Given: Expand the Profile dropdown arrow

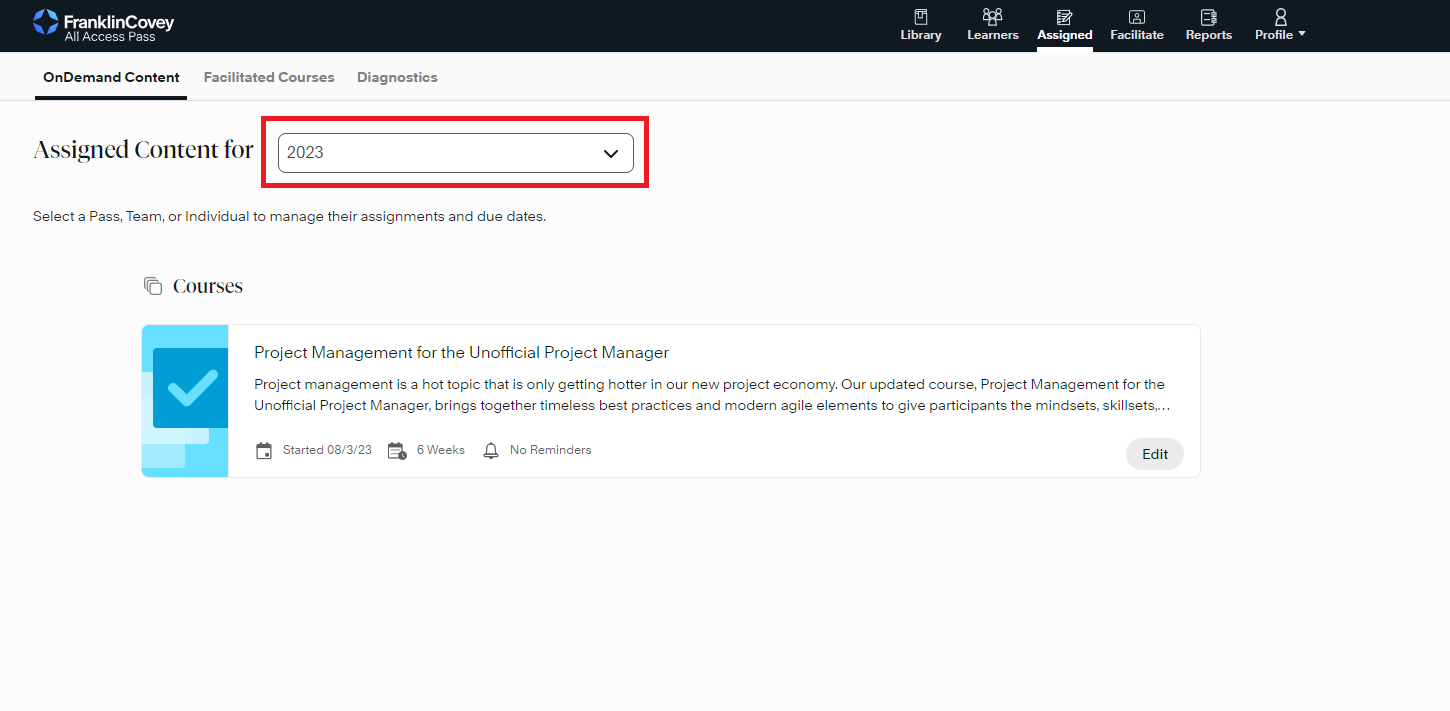Looking at the screenshot, I should pyautogui.click(x=1302, y=35).
